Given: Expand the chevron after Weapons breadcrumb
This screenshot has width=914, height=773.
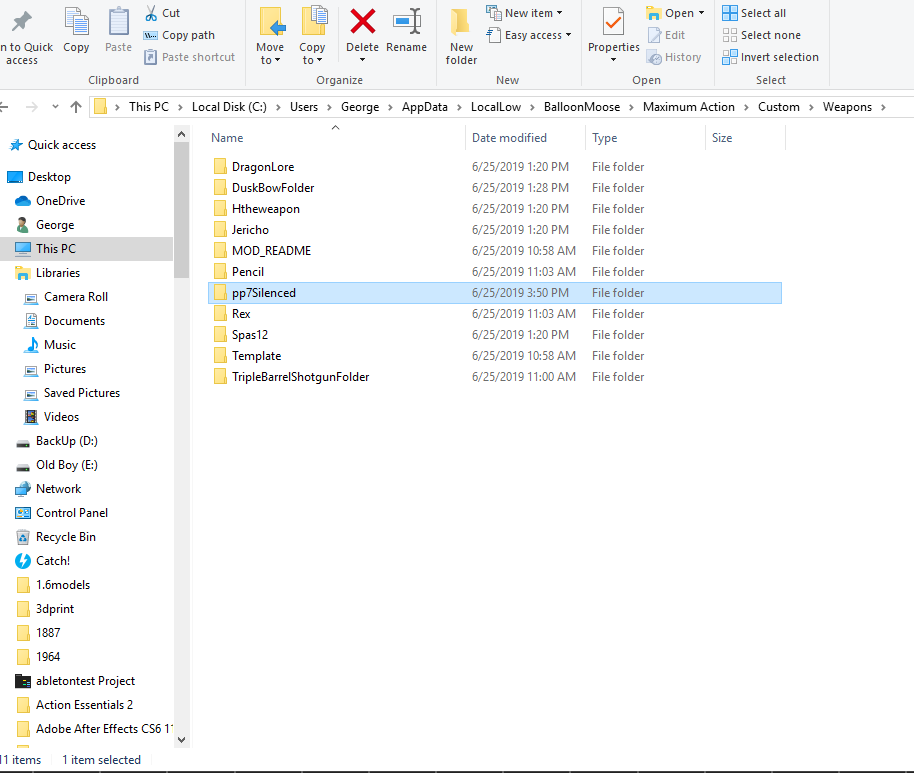Looking at the screenshot, I should (883, 107).
